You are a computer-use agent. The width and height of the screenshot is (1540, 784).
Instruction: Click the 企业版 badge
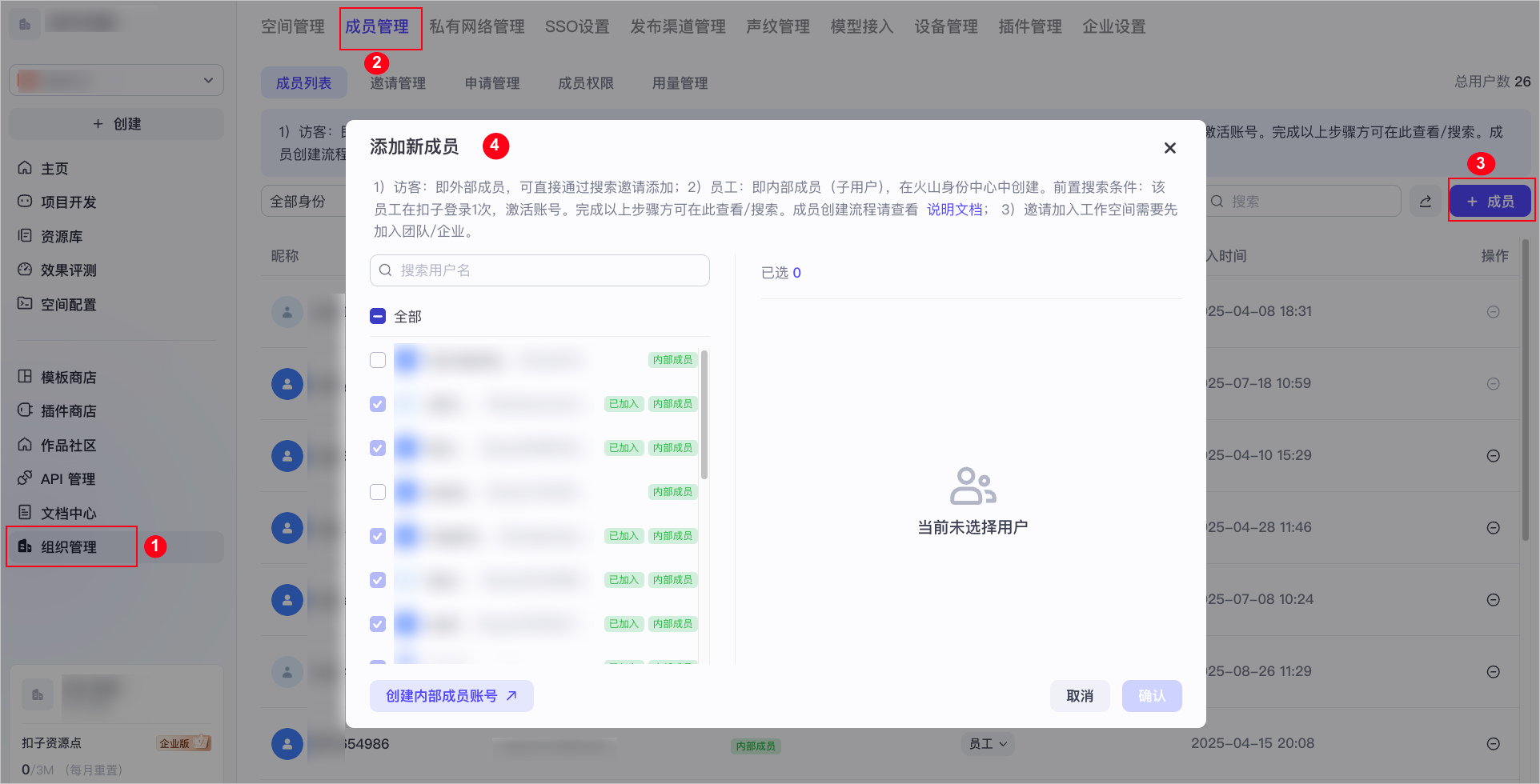pos(183,743)
